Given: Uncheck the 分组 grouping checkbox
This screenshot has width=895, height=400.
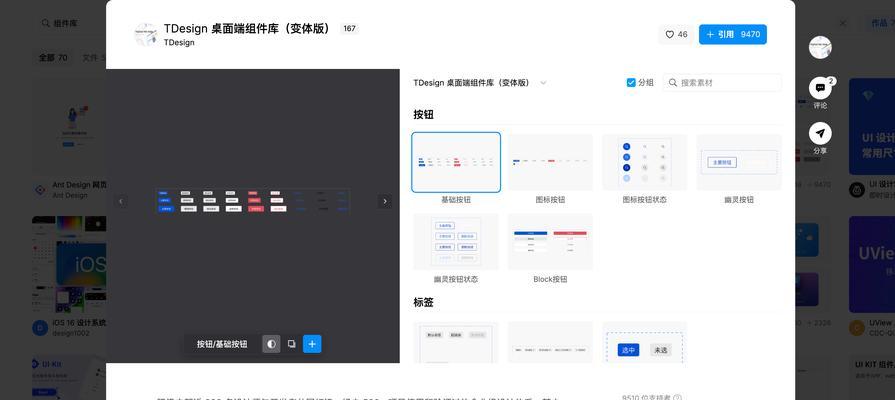Looking at the screenshot, I should point(631,83).
